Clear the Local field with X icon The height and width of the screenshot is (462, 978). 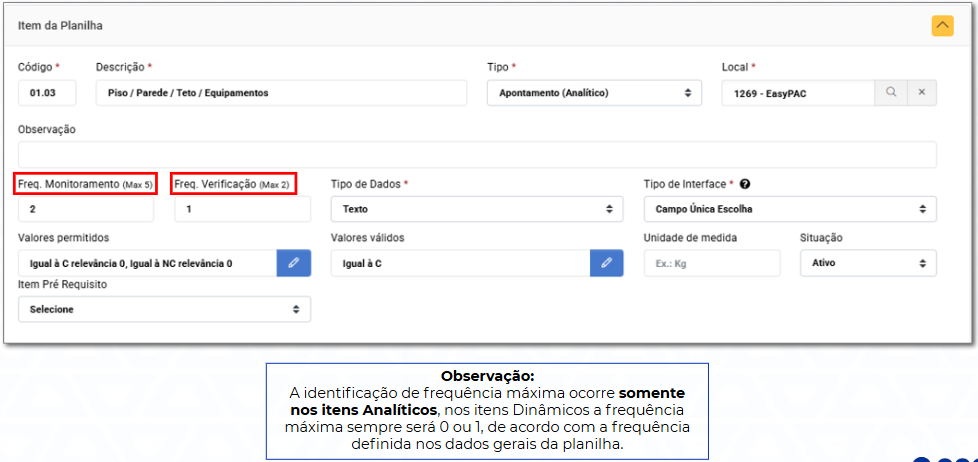pos(921,93)
